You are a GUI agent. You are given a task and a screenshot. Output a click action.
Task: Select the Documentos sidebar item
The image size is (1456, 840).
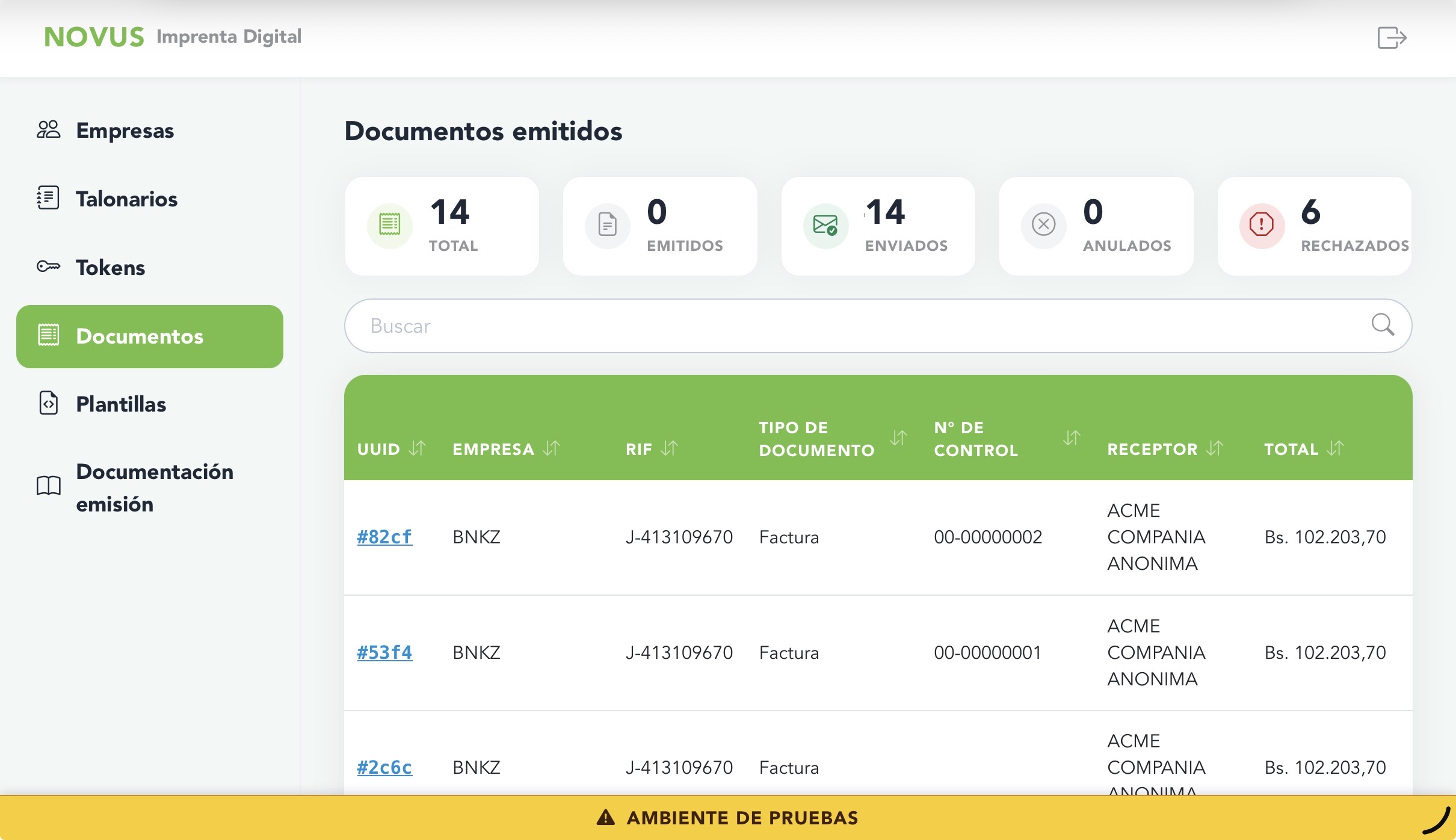click(150, 336)
